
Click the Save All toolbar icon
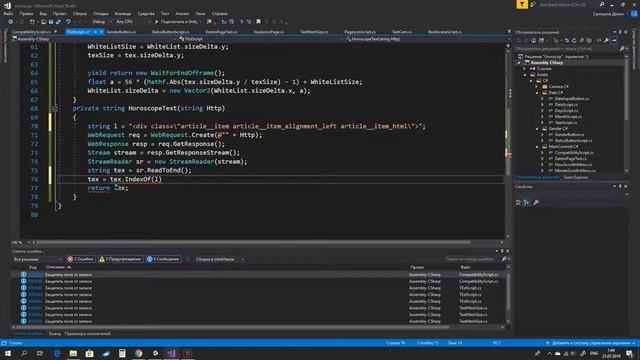(58, 22)
